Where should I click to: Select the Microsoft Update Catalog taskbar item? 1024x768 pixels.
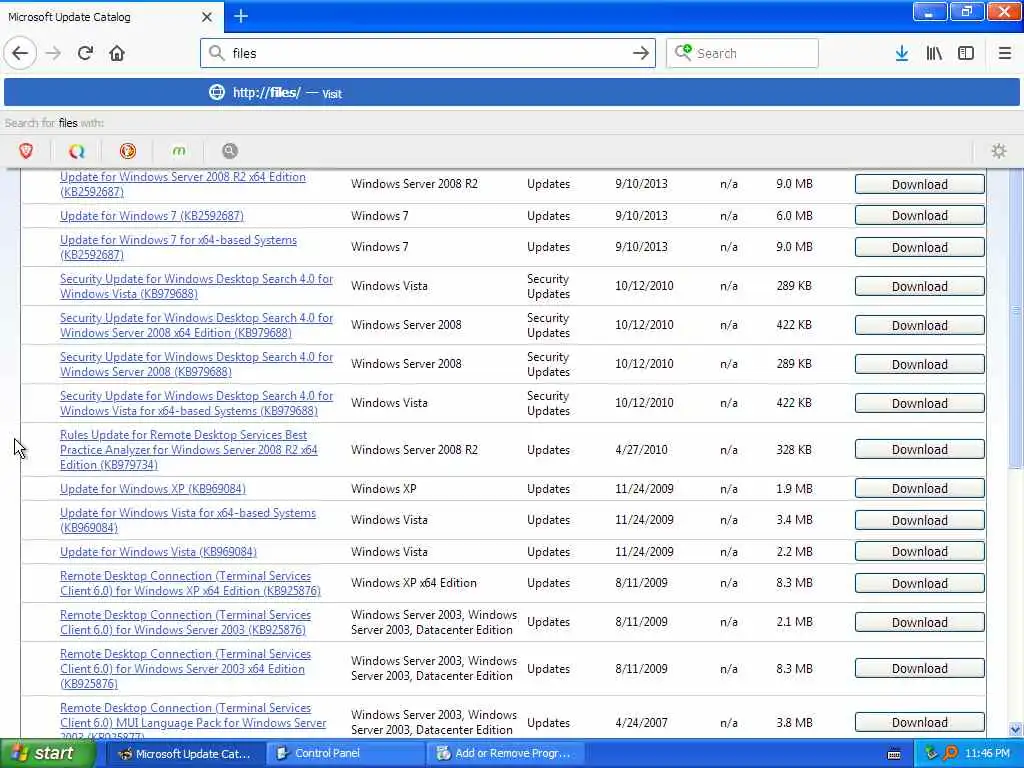point(185,754)
